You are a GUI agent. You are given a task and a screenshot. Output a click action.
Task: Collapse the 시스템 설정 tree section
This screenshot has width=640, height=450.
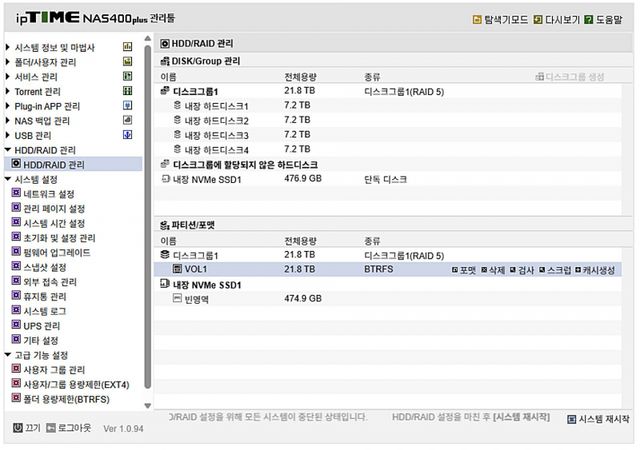8,179
